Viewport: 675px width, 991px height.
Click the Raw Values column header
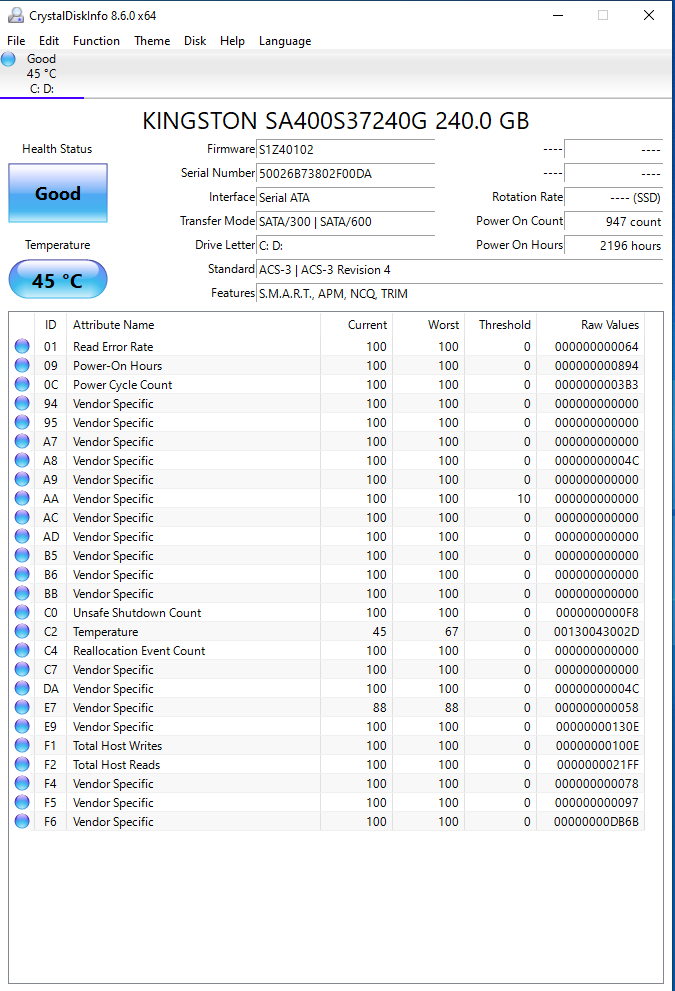(590, 325)
